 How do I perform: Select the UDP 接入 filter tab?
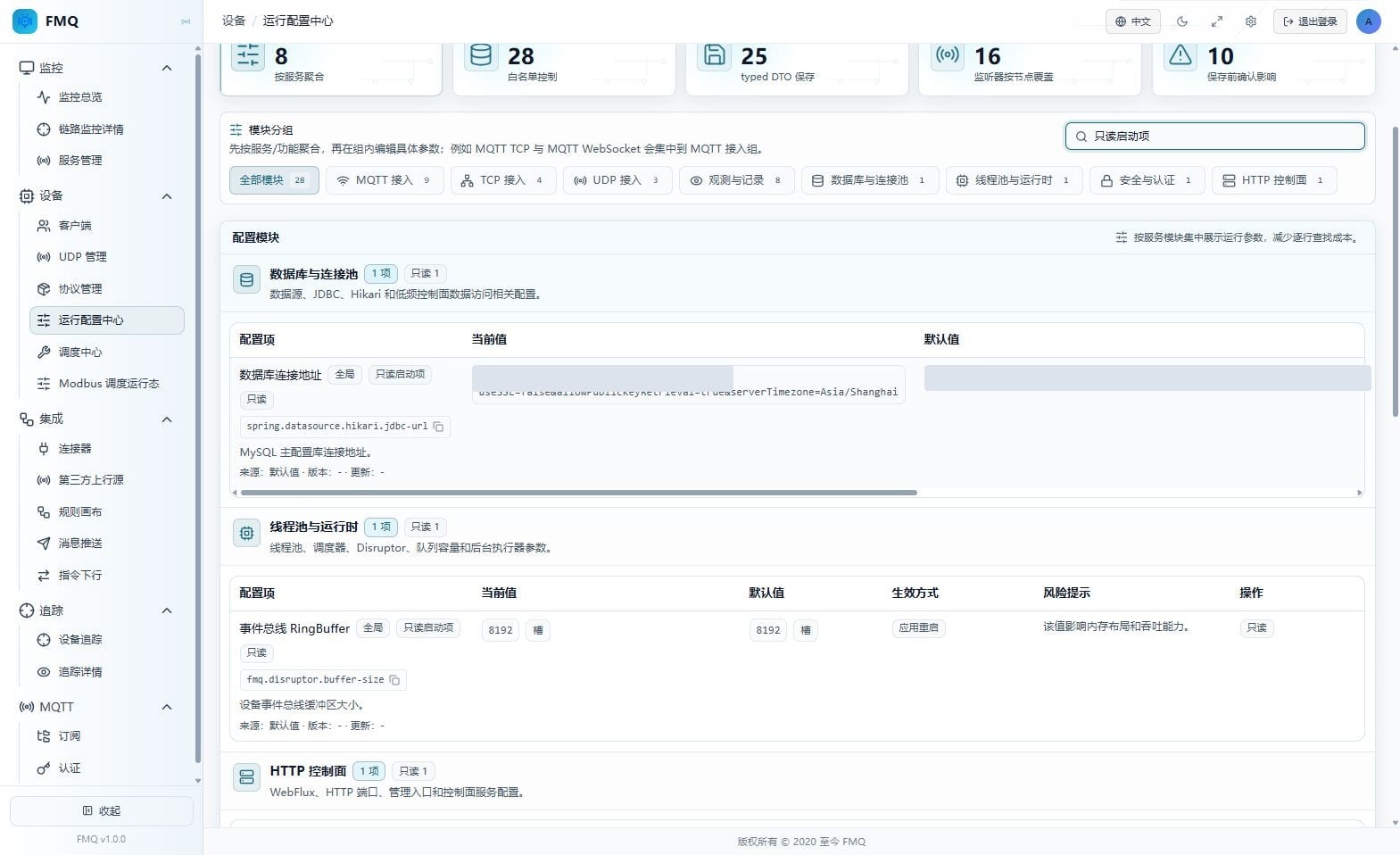617,180
